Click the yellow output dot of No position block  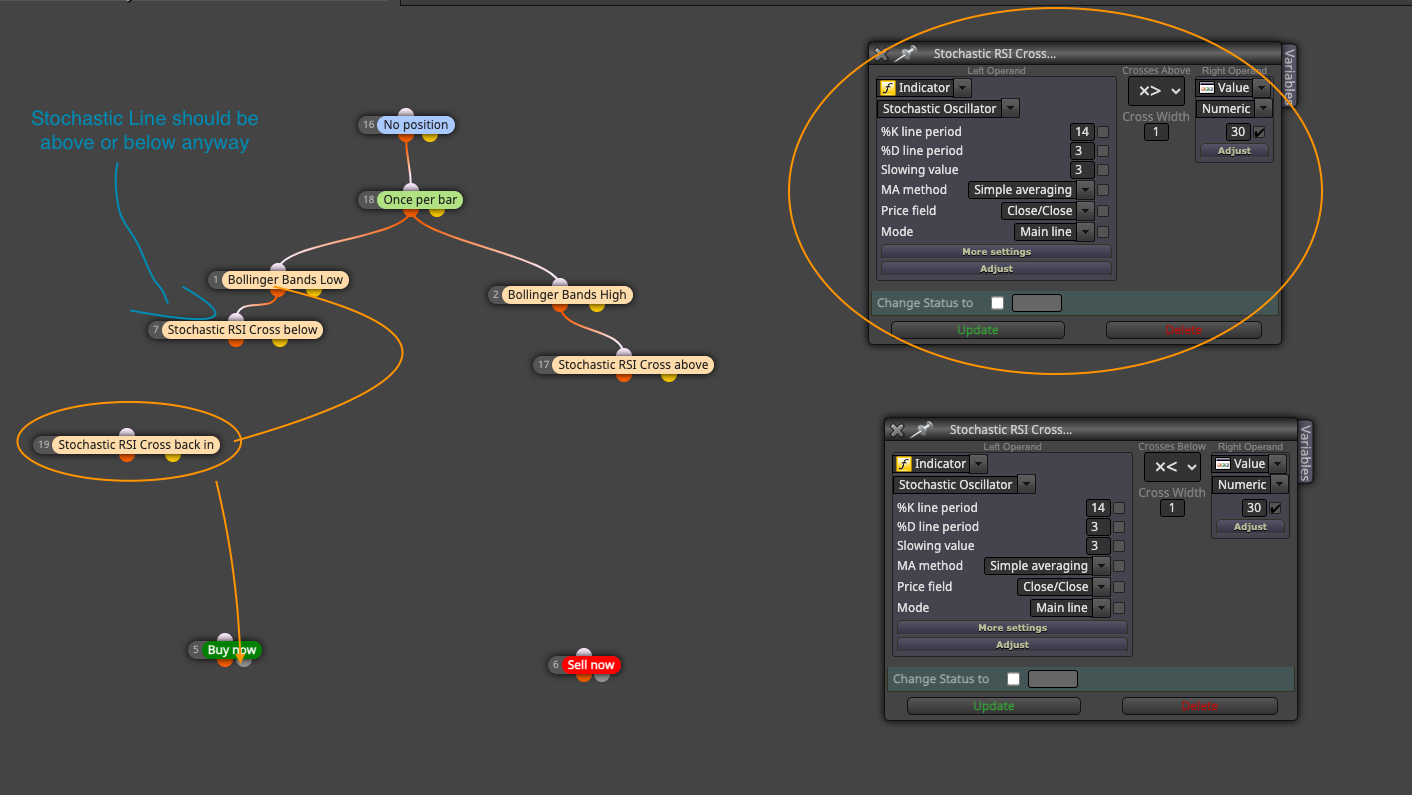point(430,136)
